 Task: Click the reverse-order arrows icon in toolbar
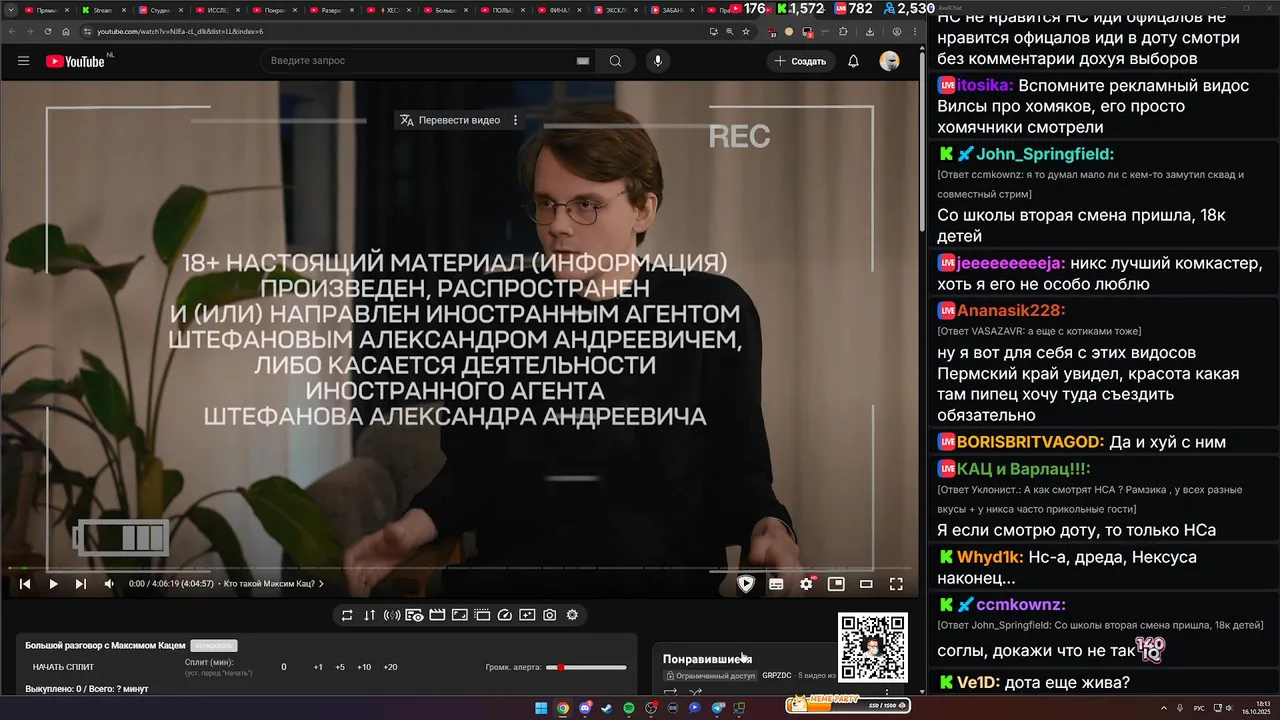(369, 615)
